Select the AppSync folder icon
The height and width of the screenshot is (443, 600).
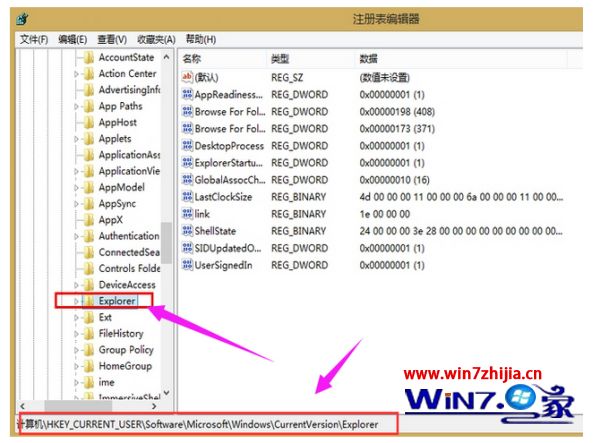[89, 204]
